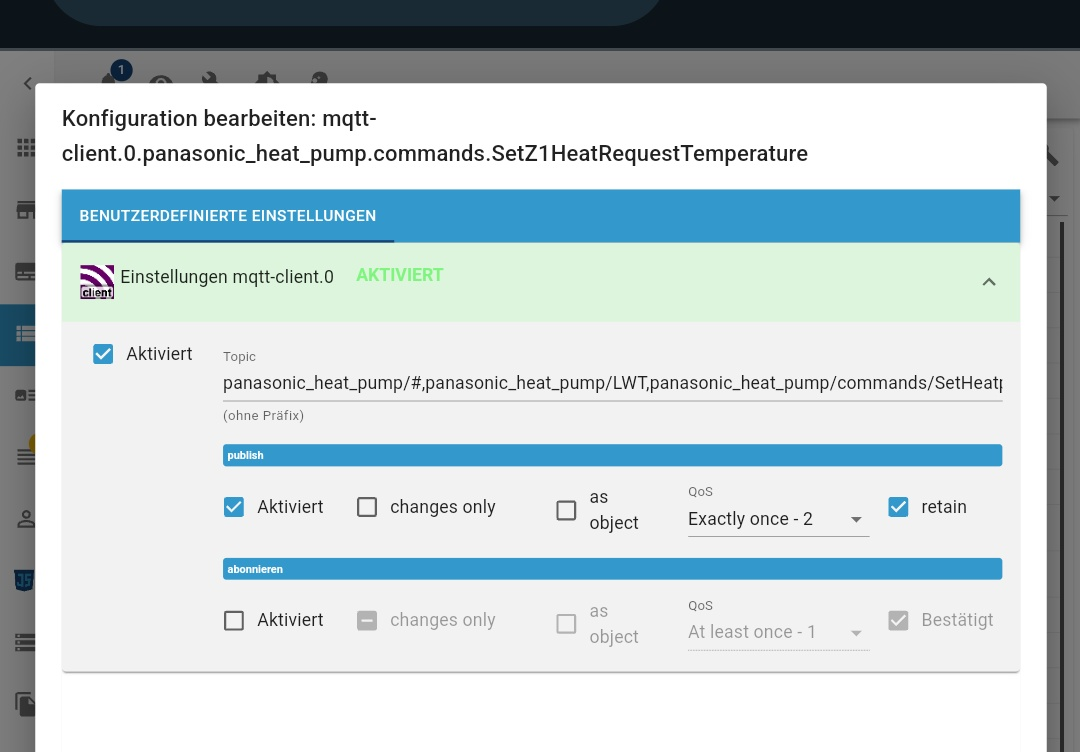Collapse the Einstellungen mqtt-client.0 section
Viewport: 1080px width, 752px height.
coord(988,282)
